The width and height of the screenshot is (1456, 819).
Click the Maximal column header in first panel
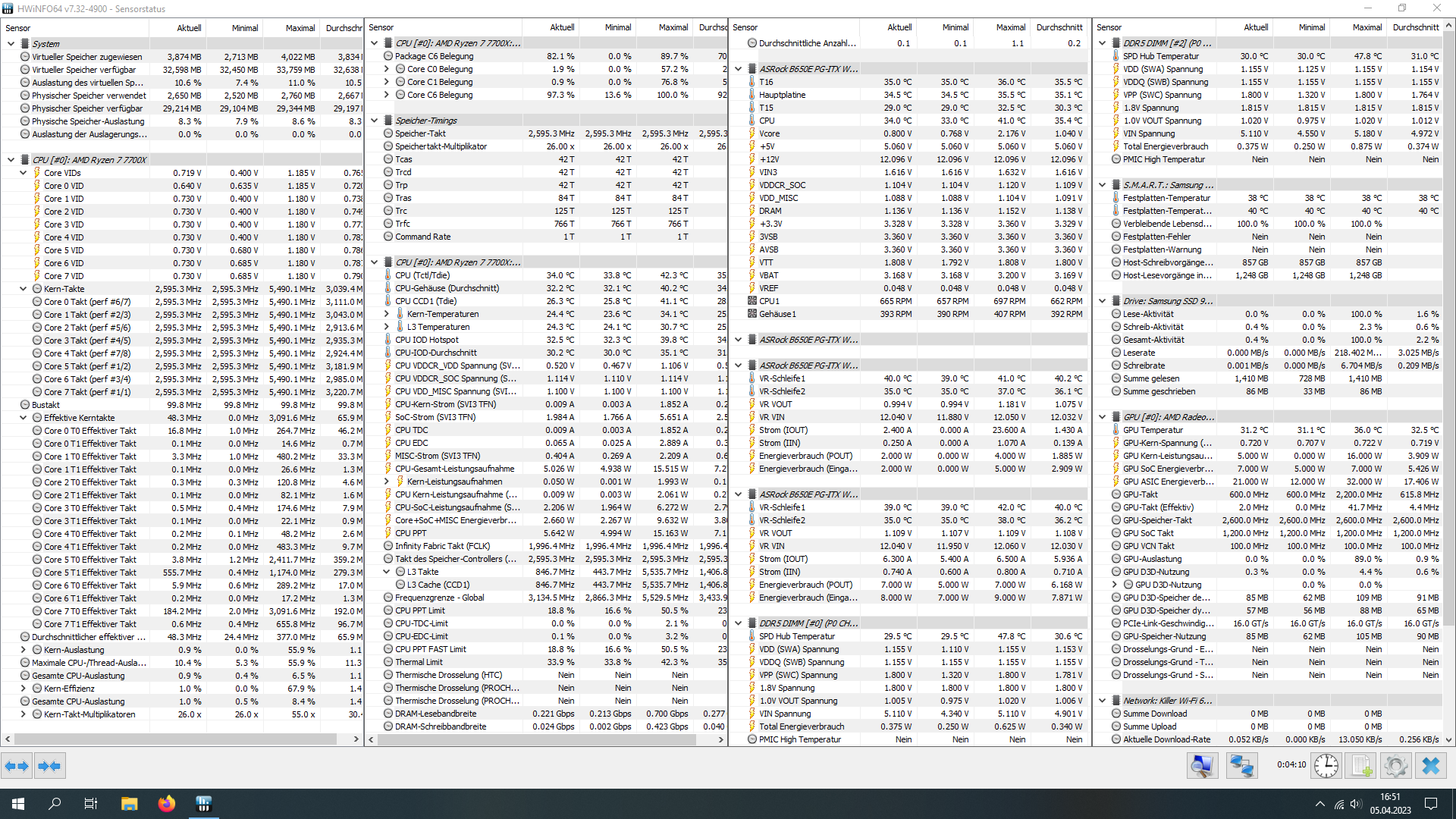pyautogui.click(x=300, y=28)
